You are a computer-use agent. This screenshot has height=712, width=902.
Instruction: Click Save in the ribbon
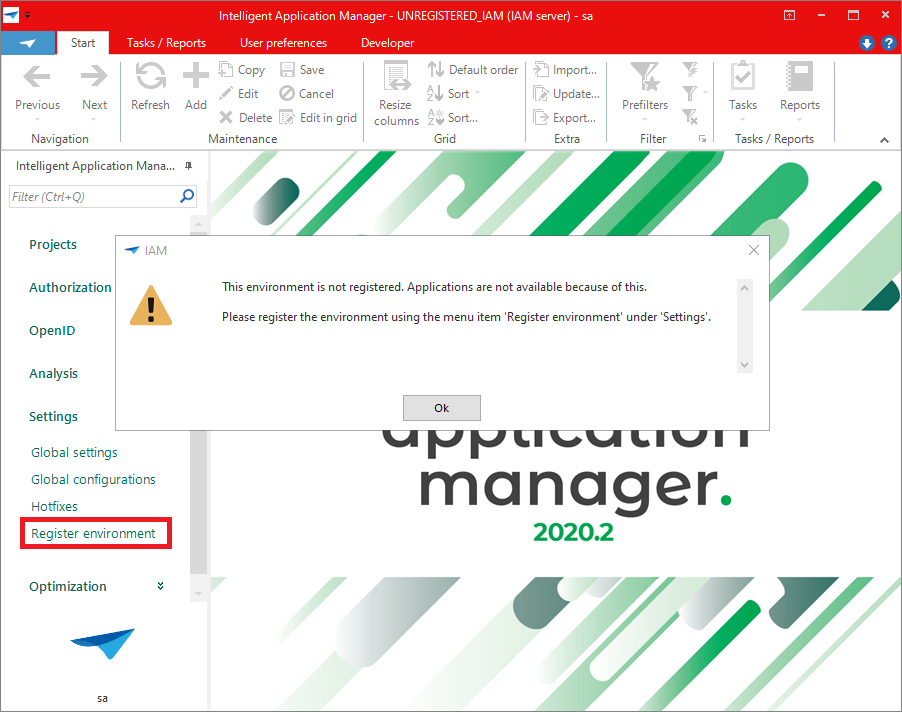[x=302, y=70]
